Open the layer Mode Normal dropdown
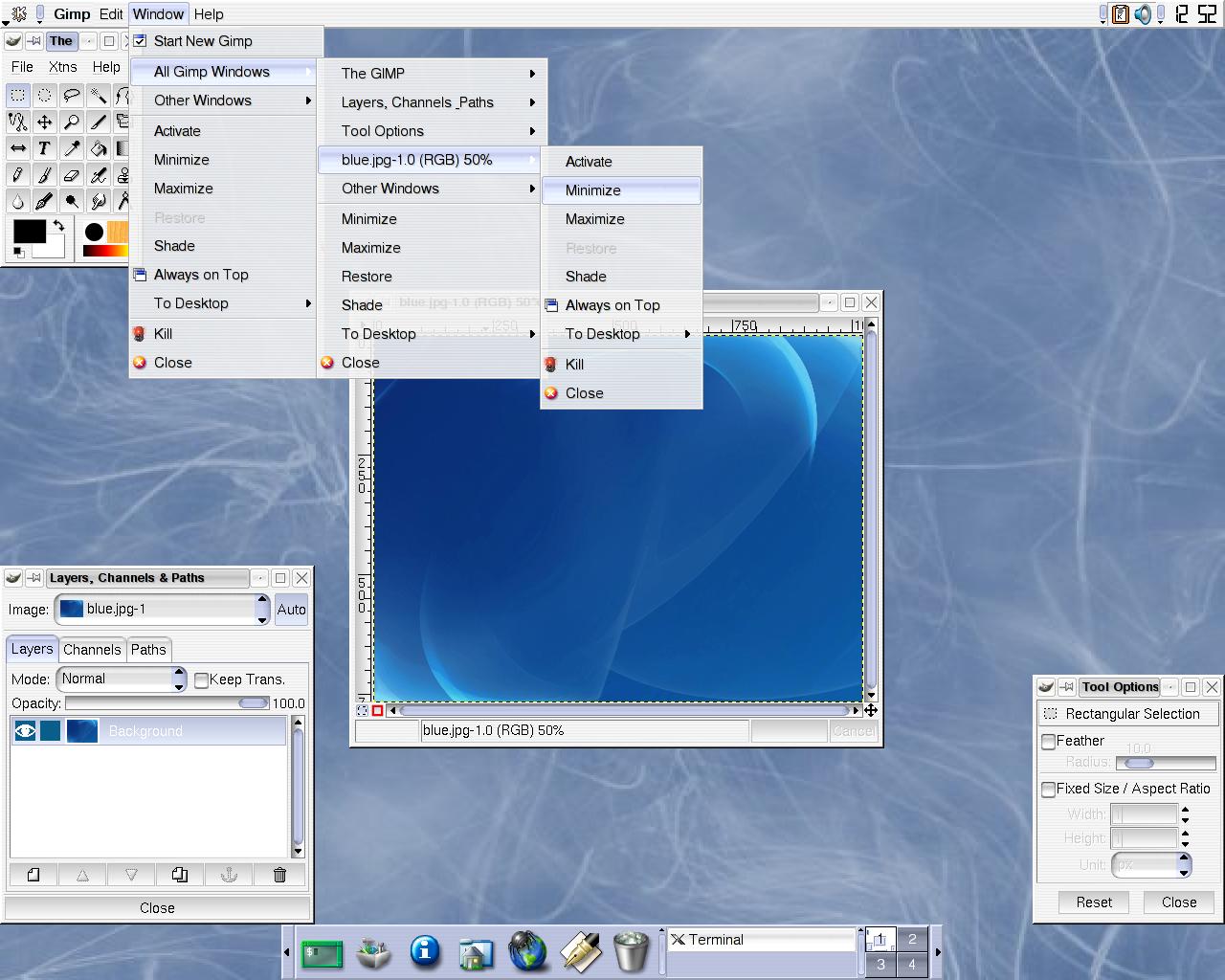 point(122,679)
